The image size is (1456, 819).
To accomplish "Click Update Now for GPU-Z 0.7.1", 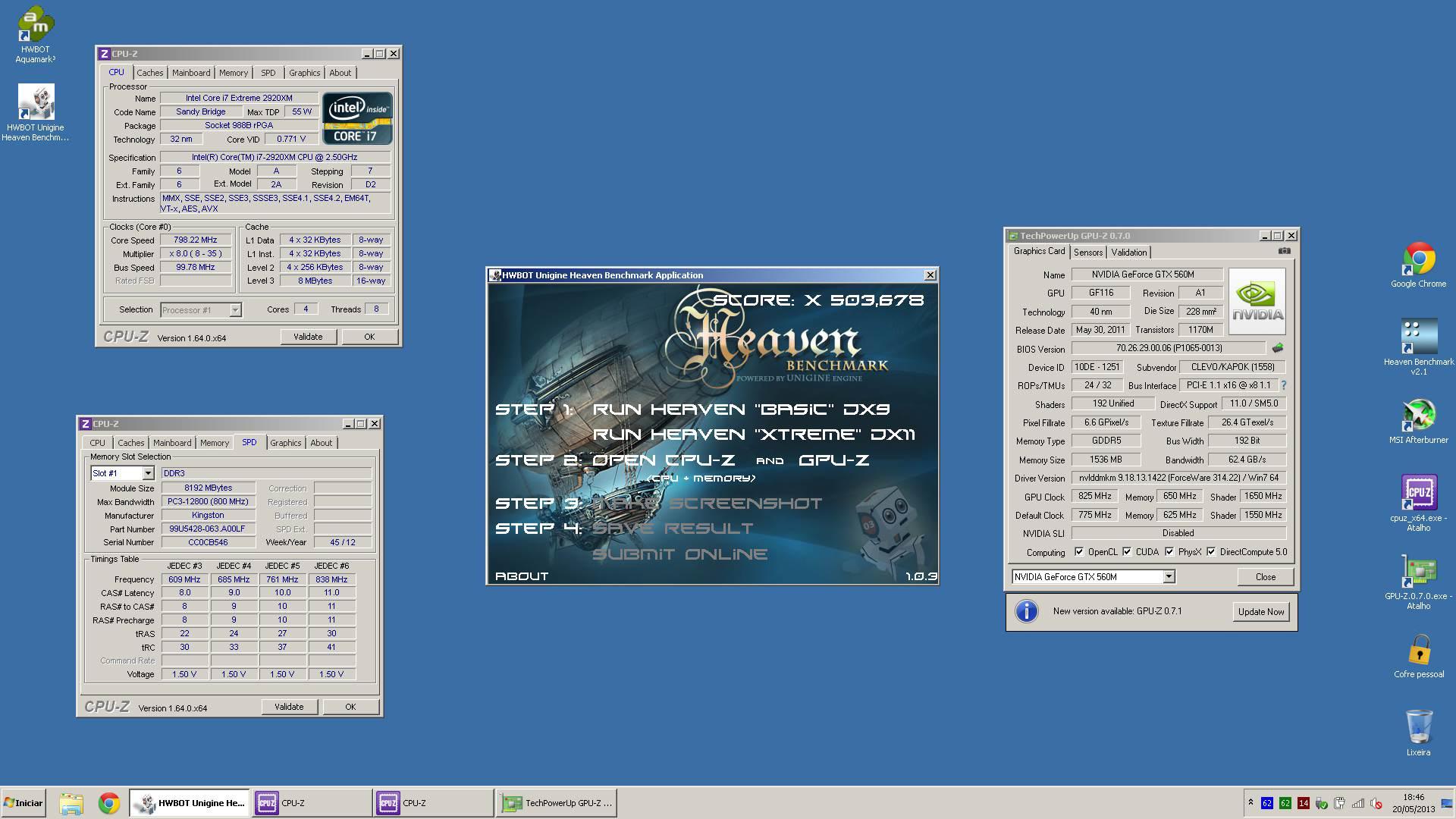I will [1261, 611].
